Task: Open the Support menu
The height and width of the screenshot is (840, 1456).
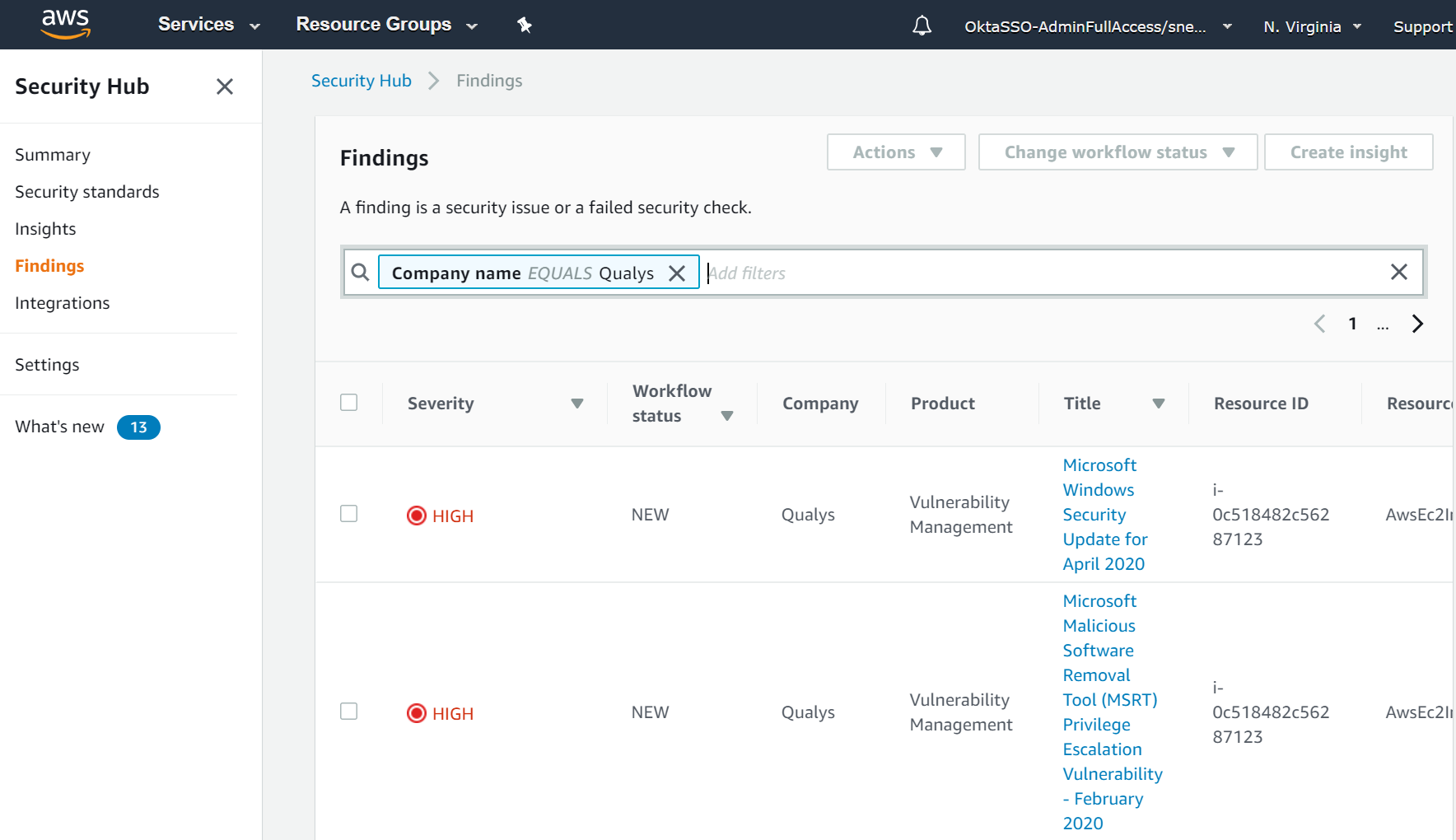Action: [x=1422, y=26]
